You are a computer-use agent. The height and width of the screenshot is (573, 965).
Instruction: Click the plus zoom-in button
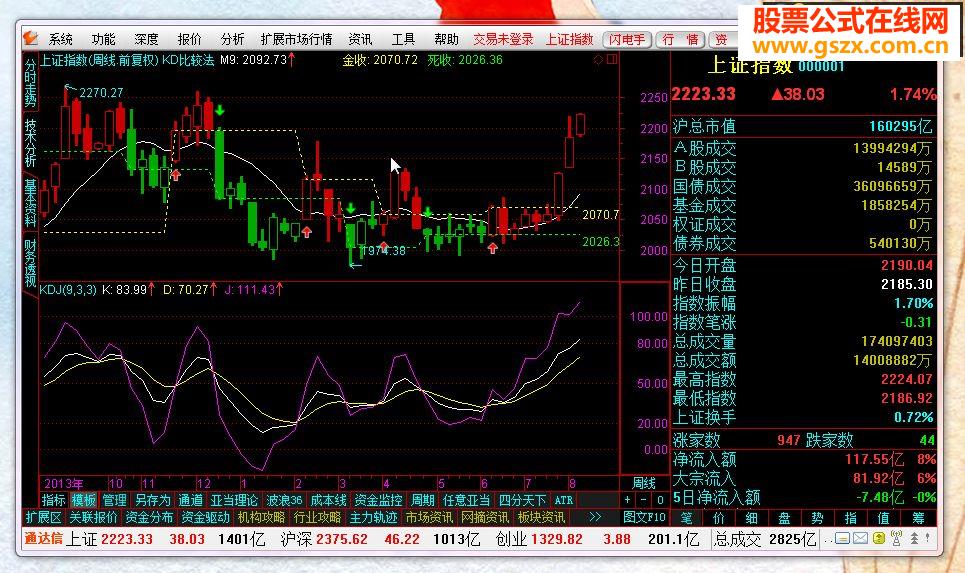pos(627,500)
